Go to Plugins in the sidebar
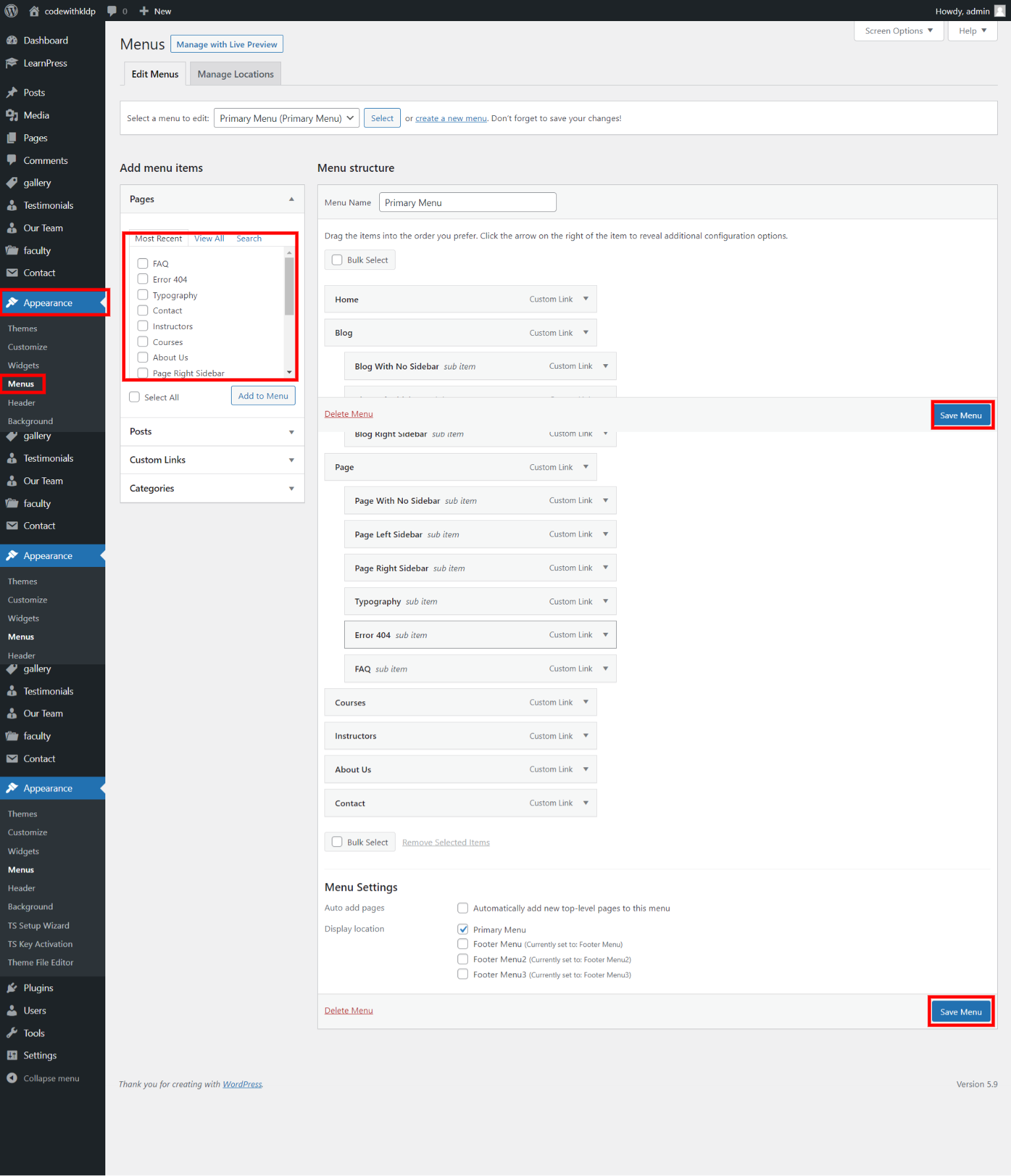Screen dimensions: 1011x1176 pos(38,988)
